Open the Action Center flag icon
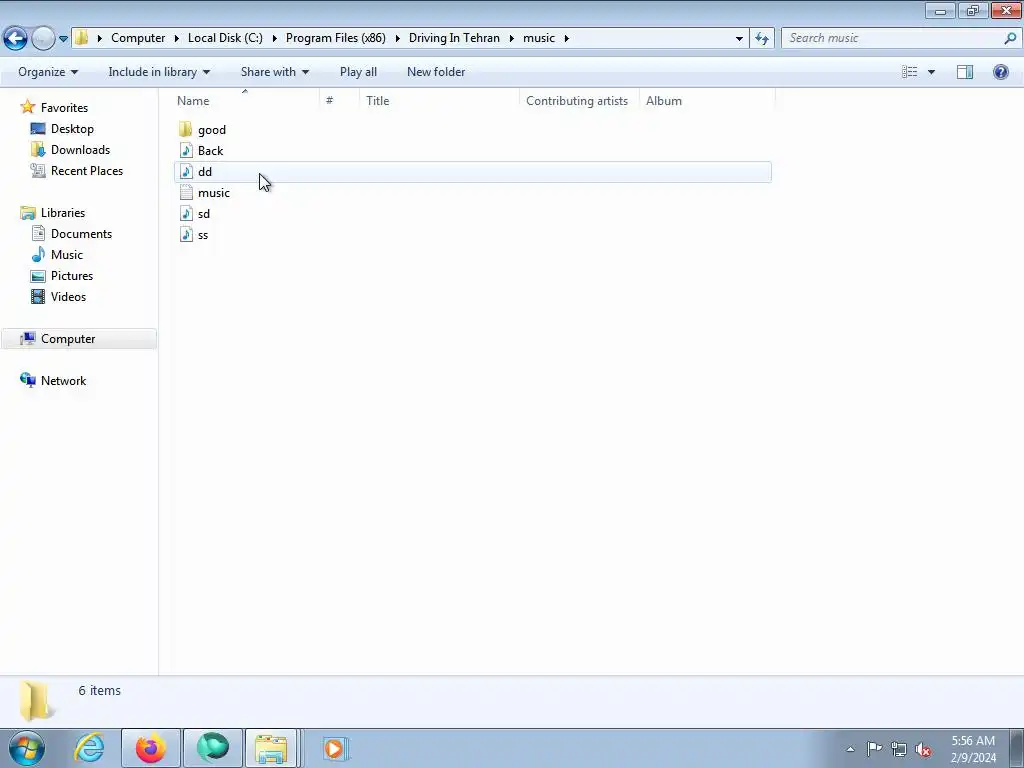 874,749
